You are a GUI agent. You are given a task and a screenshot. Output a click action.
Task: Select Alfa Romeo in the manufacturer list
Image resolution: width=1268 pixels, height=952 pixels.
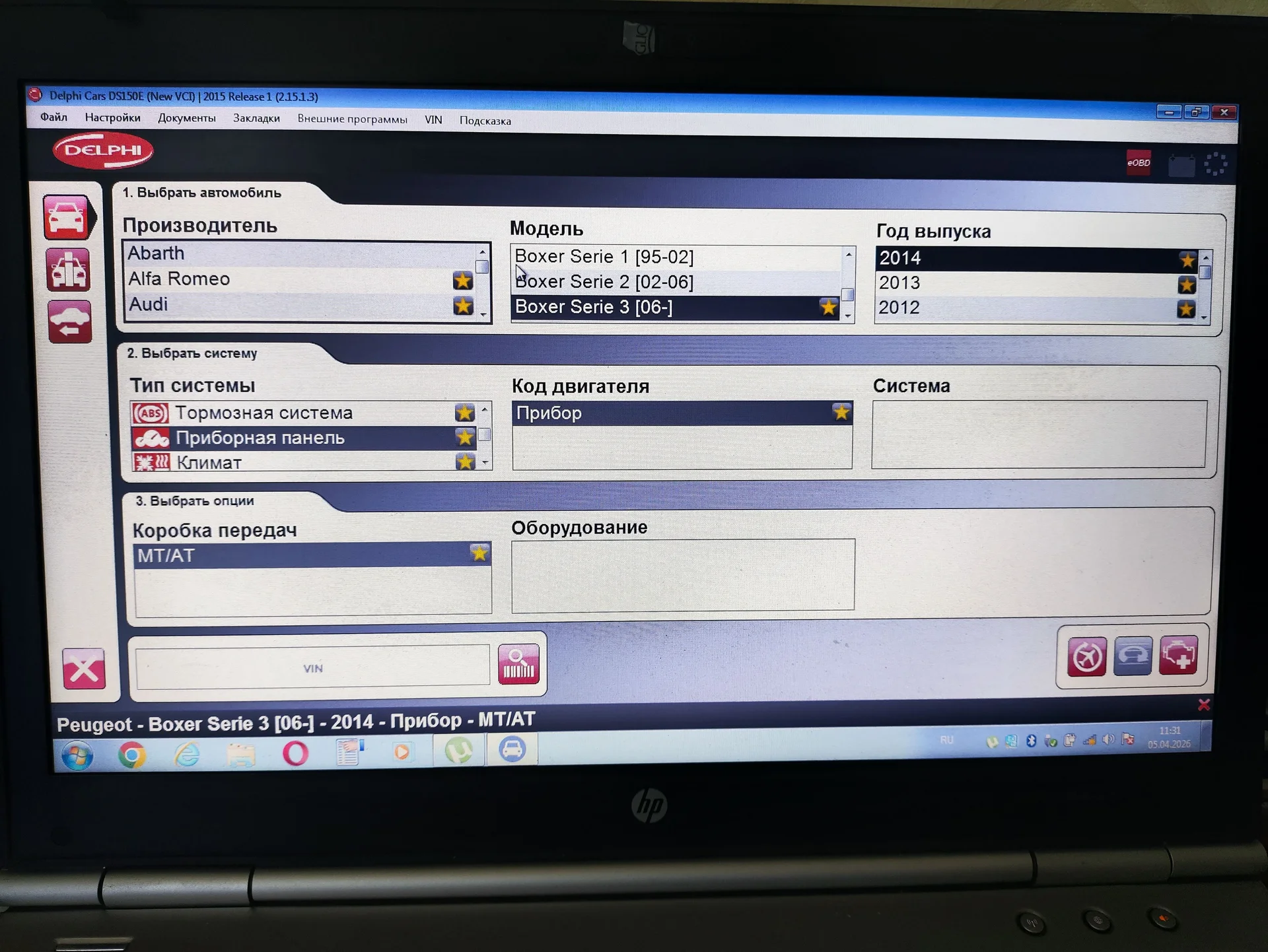tap(300, 279)
